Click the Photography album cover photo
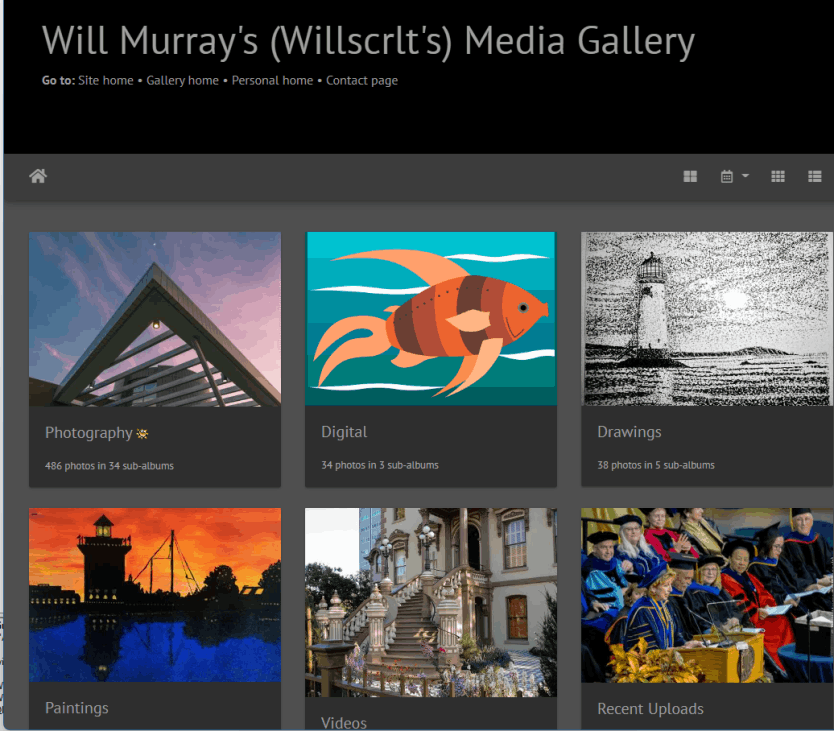Screen dimensions: 834x731 [154, 318]
